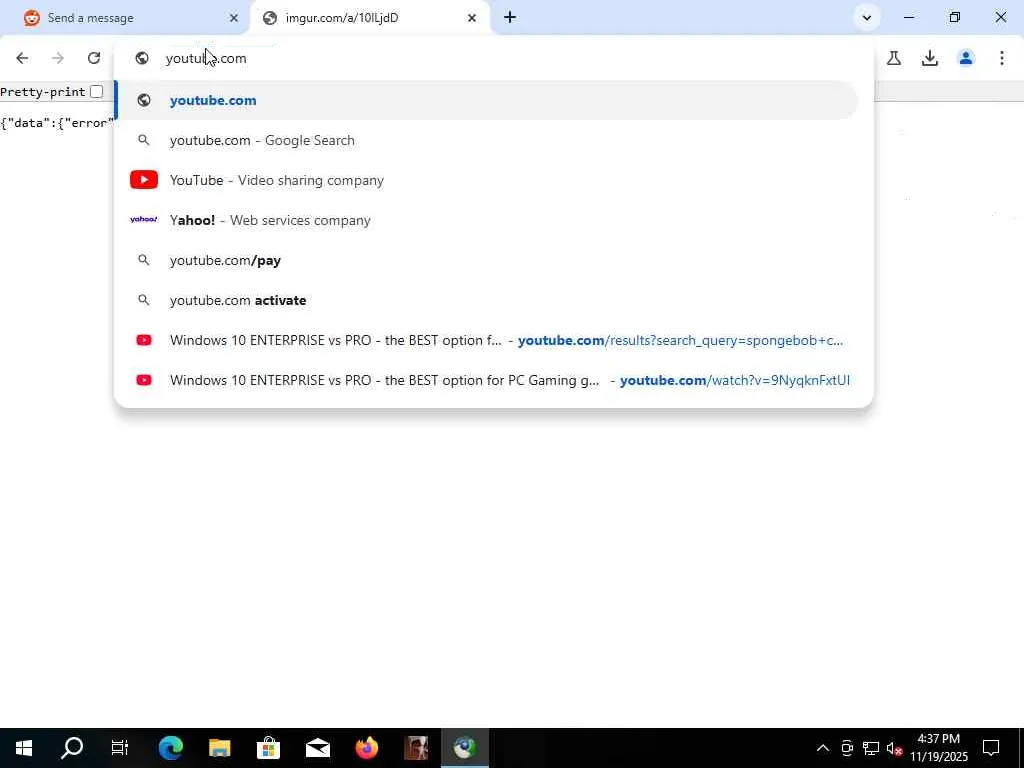Click the Yahoo logo icon in suggestions
The image size is (1024, 768).
(x=144, y=219)
